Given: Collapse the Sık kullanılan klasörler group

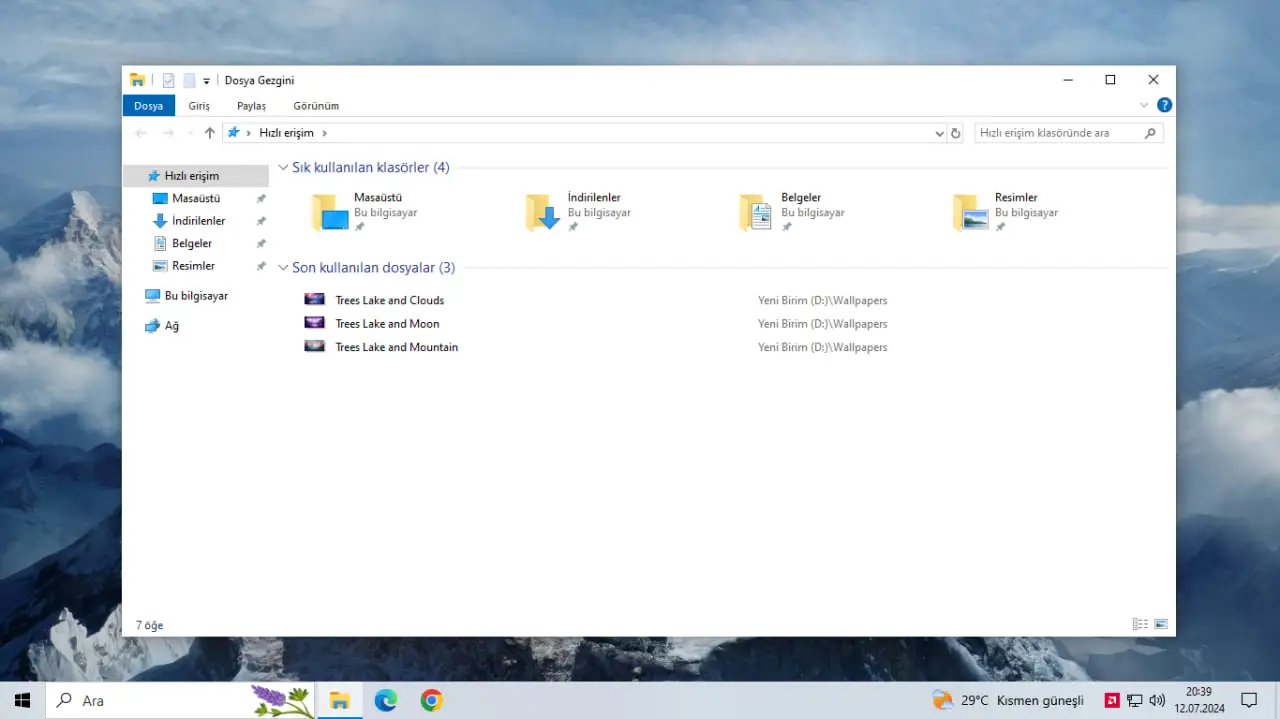Looking at the screenshot, I should click(x=284, y=168).
